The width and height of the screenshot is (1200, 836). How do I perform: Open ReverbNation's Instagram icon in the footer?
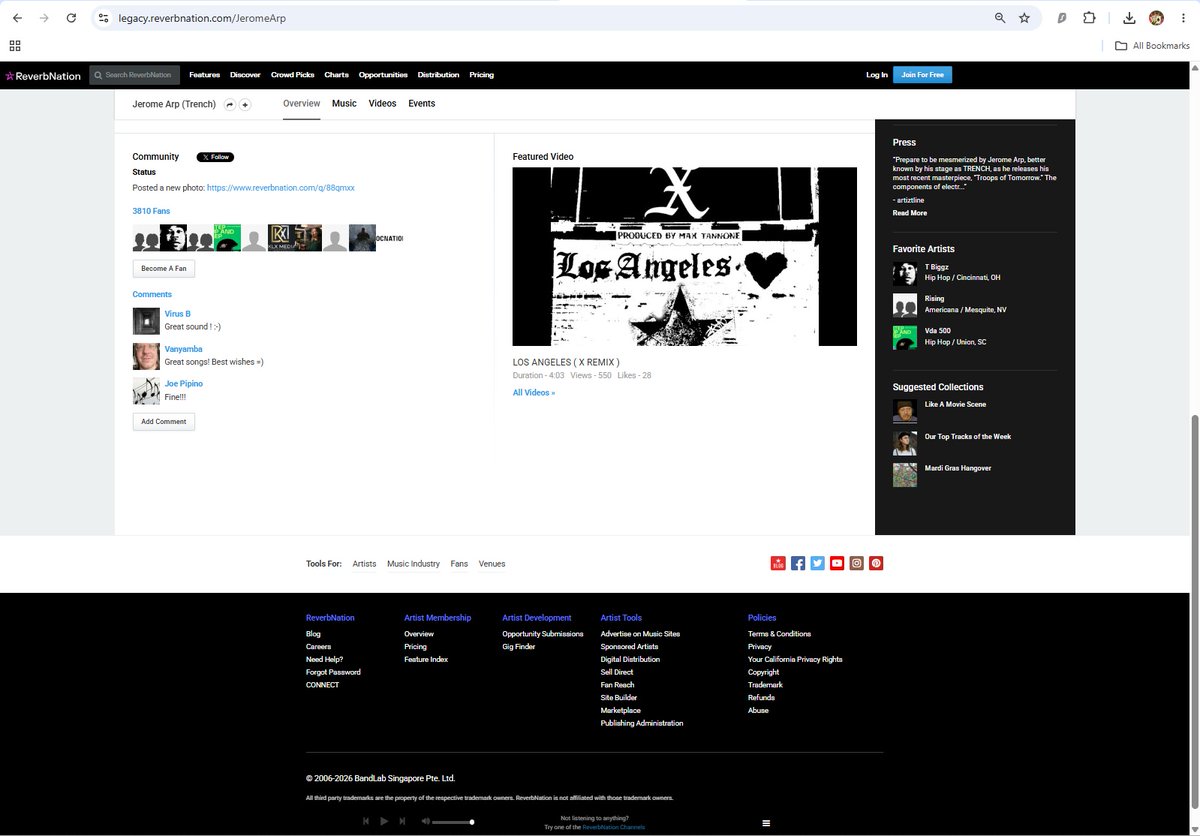click(x=856, y=563)
